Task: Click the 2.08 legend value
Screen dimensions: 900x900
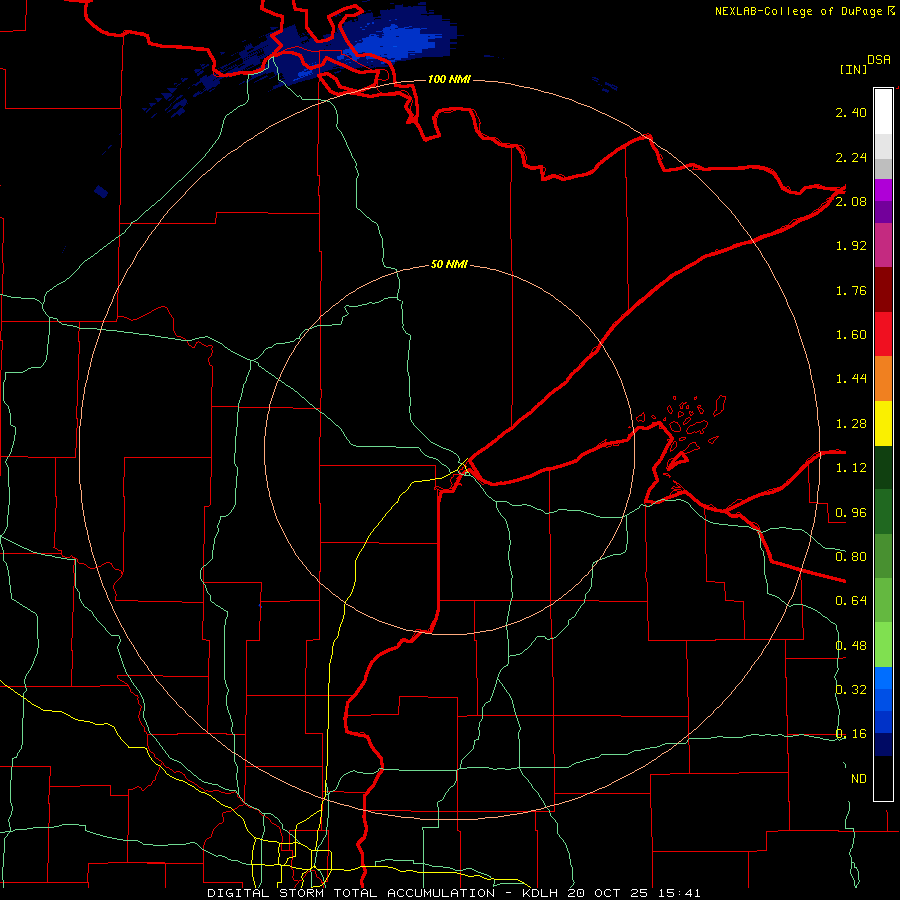Action: click(x=851, y=201)
